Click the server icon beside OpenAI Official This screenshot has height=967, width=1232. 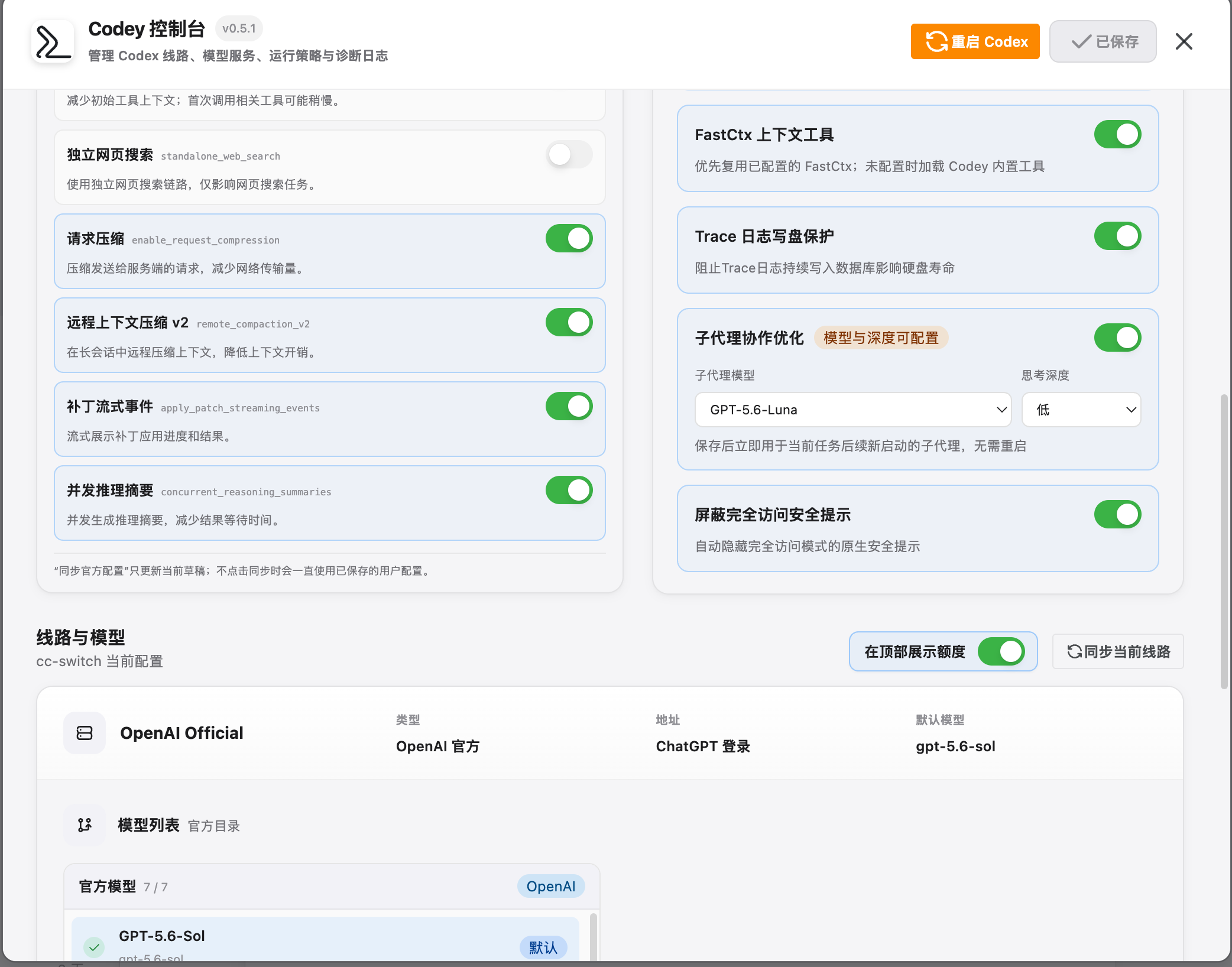[x=85, y=733]
